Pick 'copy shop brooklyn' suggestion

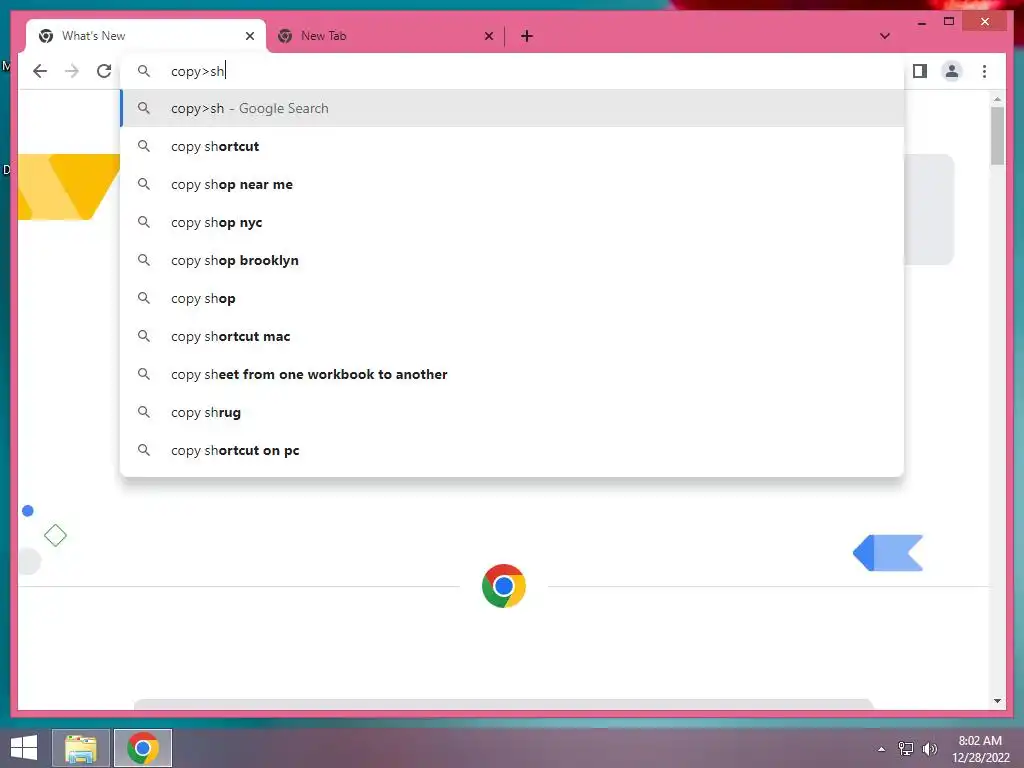(513, 260)
